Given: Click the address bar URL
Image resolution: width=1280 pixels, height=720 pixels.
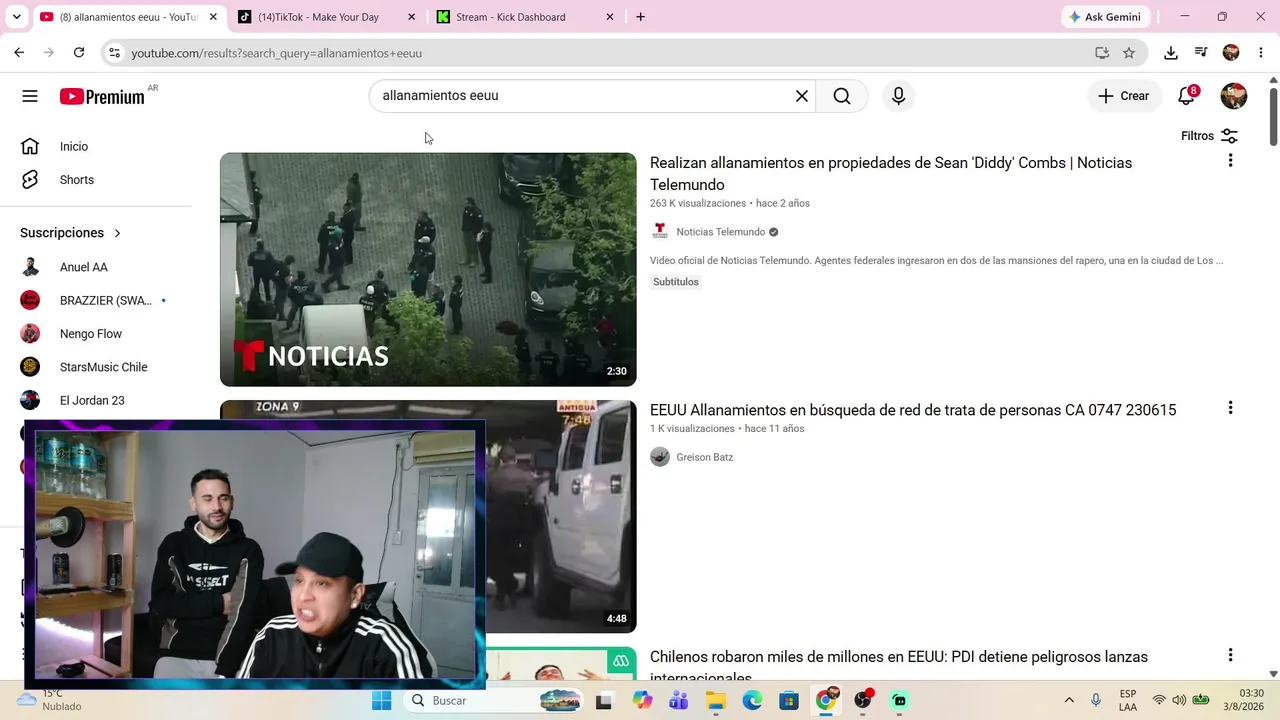Looking at the screenshot, I should 277,53.
